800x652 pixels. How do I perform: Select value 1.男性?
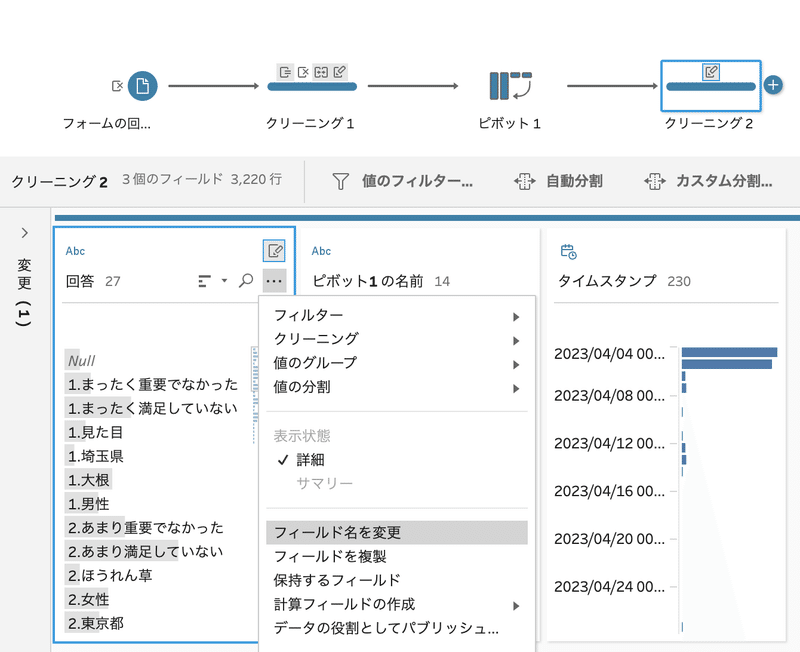88,504
